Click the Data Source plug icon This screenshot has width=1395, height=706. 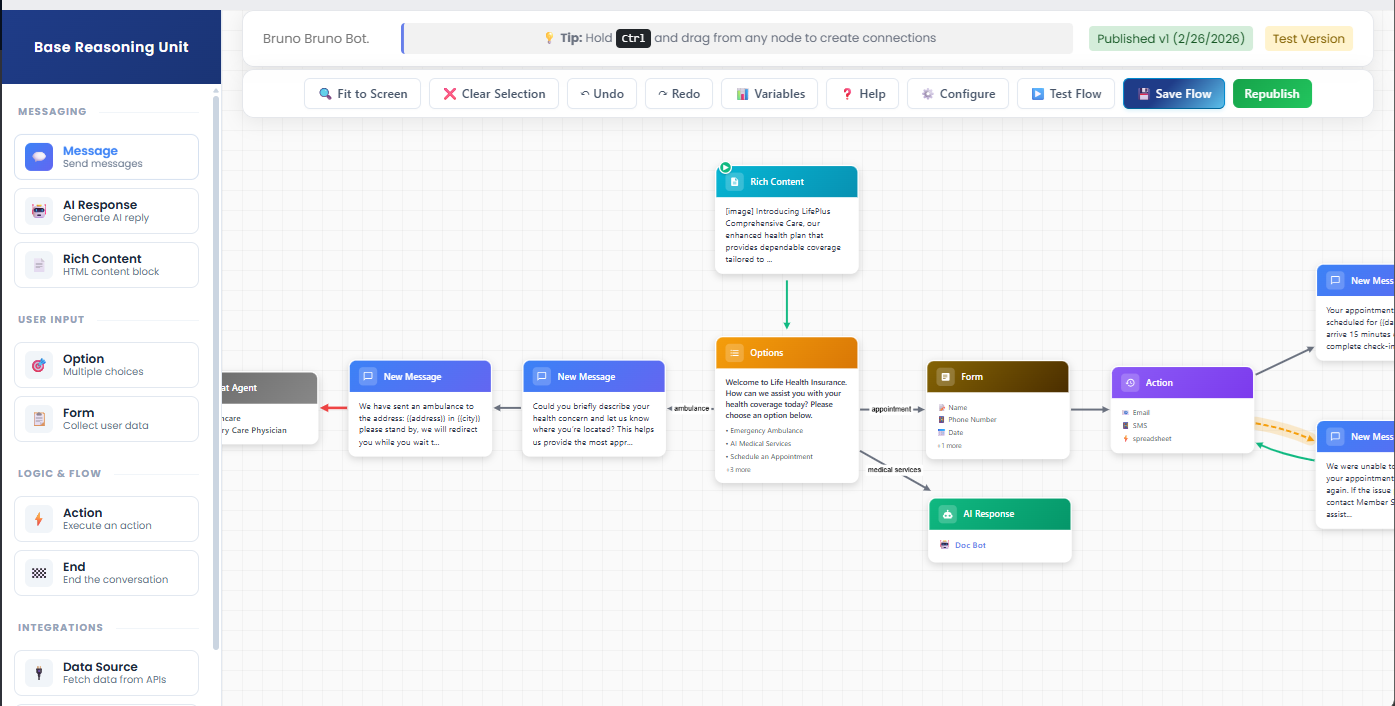tap(39, 673)
